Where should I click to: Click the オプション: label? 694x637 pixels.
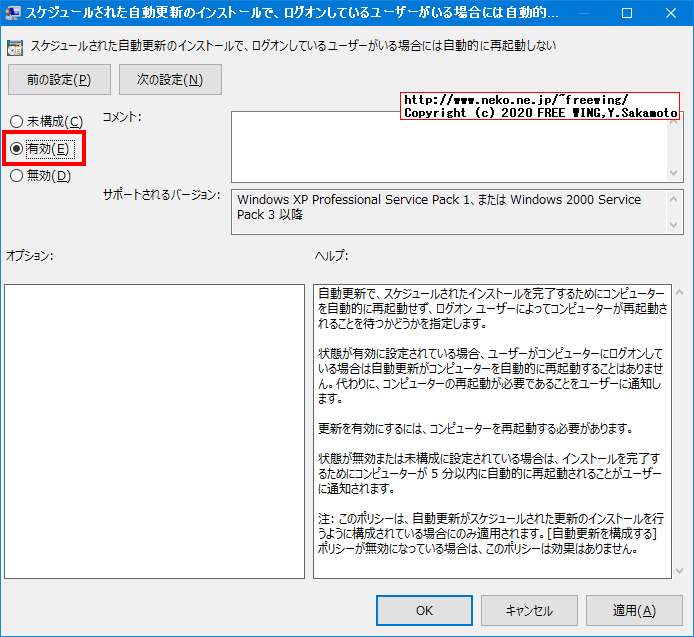(x=30, y=255)
